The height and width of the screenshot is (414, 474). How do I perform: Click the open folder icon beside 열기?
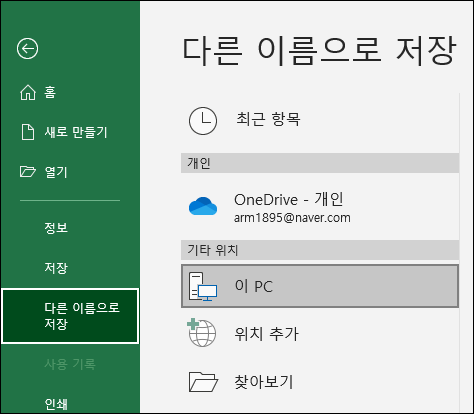click(28, 172)
